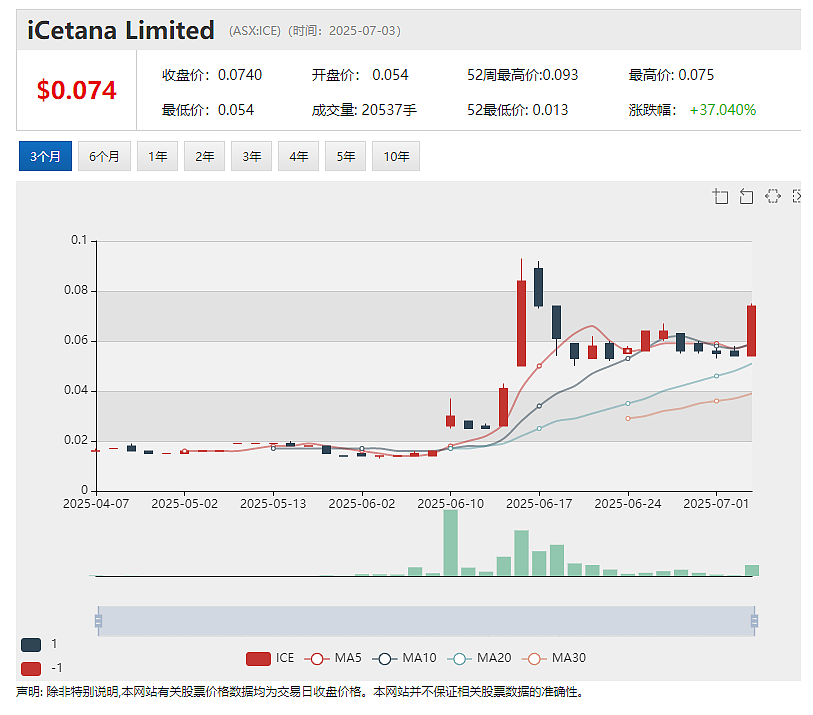The image size is (813, 715).
Task: Click the 52周最高价 0.093 text
Action: (x=523, y=75)
